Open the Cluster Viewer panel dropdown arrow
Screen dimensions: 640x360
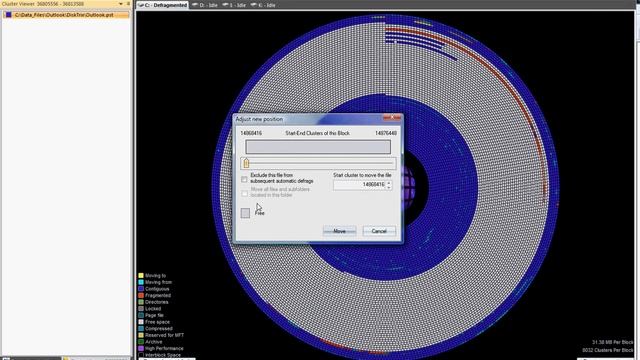pyautogui.click(x=121, y=4)
